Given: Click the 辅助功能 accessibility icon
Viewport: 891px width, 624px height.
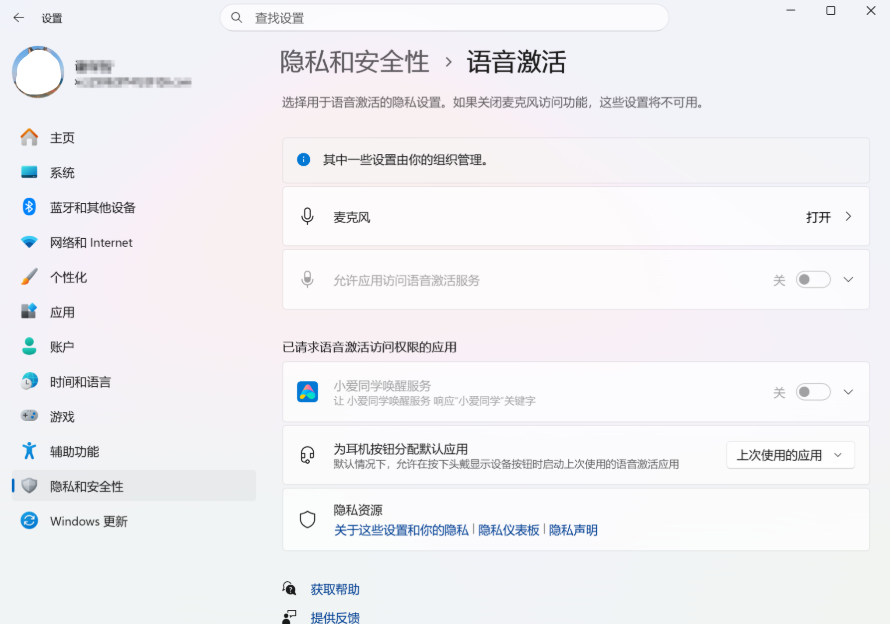Looking at the screenshot, I should 29,451.
